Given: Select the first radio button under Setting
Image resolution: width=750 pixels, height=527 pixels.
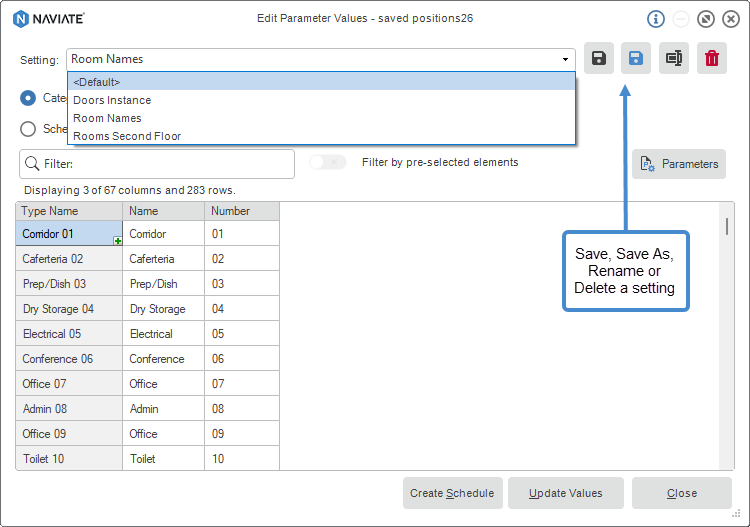Looking at the screenshot, I should click(x=28, y=98).
